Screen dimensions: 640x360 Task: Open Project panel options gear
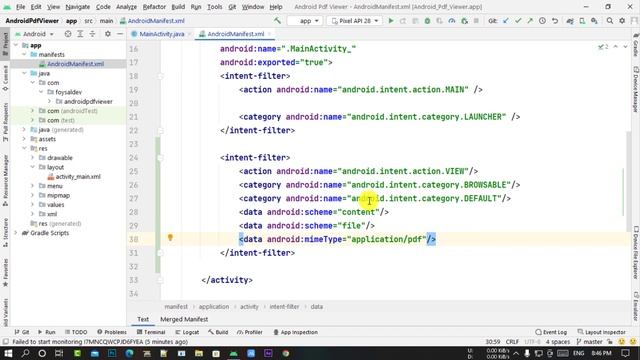click(x=108, y=34)
